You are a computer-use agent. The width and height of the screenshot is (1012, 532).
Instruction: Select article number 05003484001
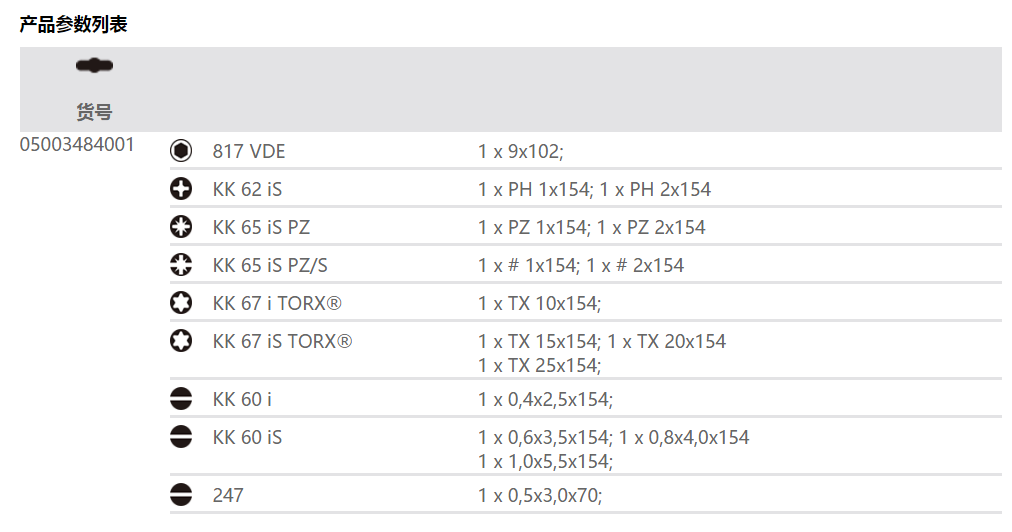[77, 144]
